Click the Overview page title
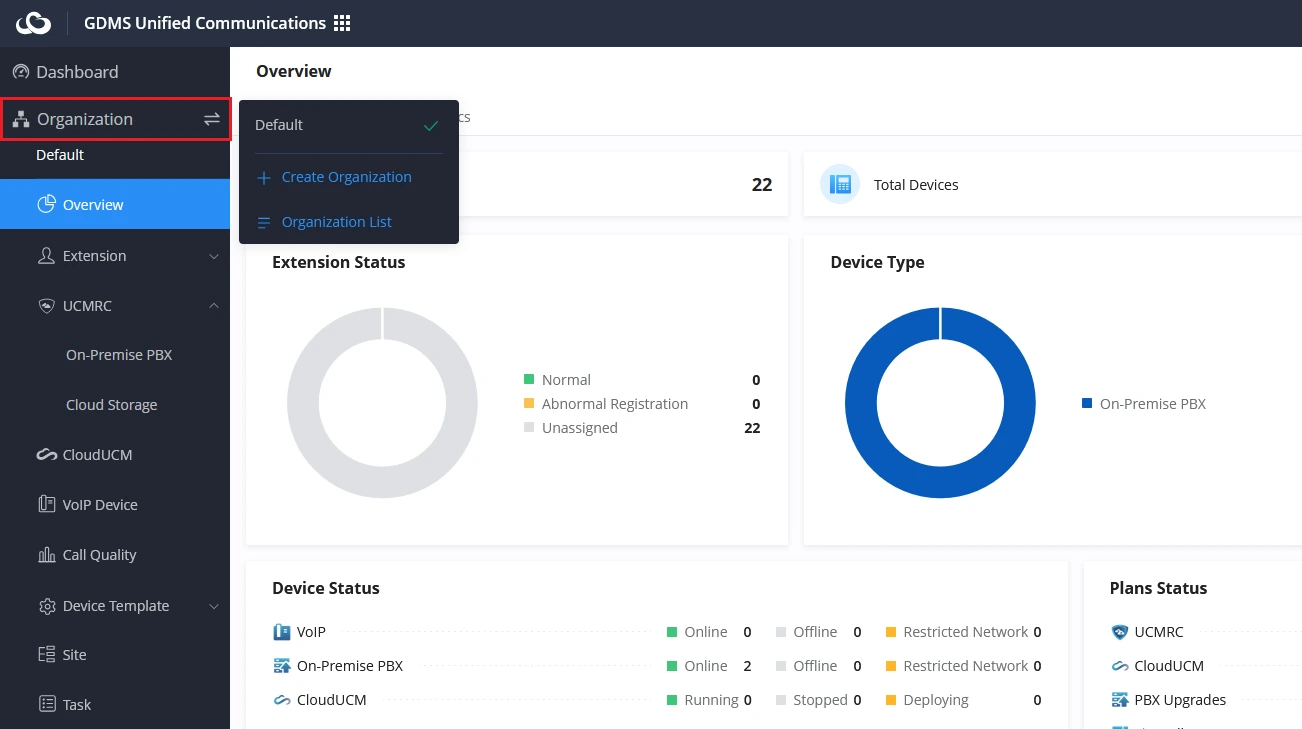The height and width of the screenshot is (729, 1302). 294,71
